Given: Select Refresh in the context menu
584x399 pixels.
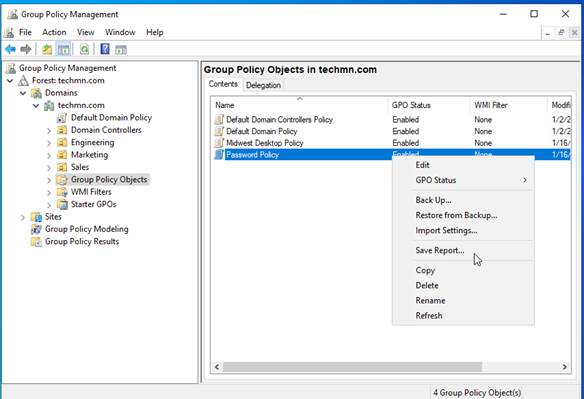Looking at the screenshot, I should (463, 316).
